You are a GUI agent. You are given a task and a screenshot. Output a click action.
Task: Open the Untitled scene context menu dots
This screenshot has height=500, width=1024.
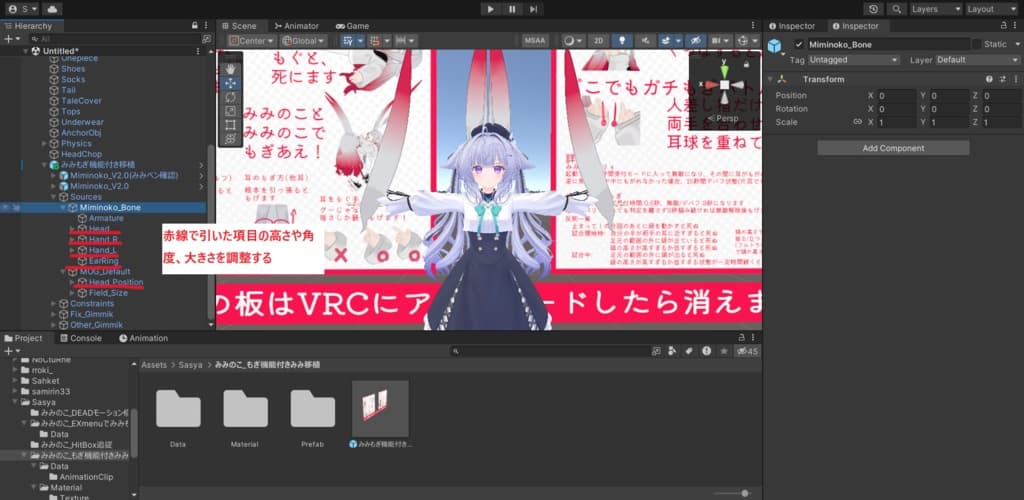(198, 51)
